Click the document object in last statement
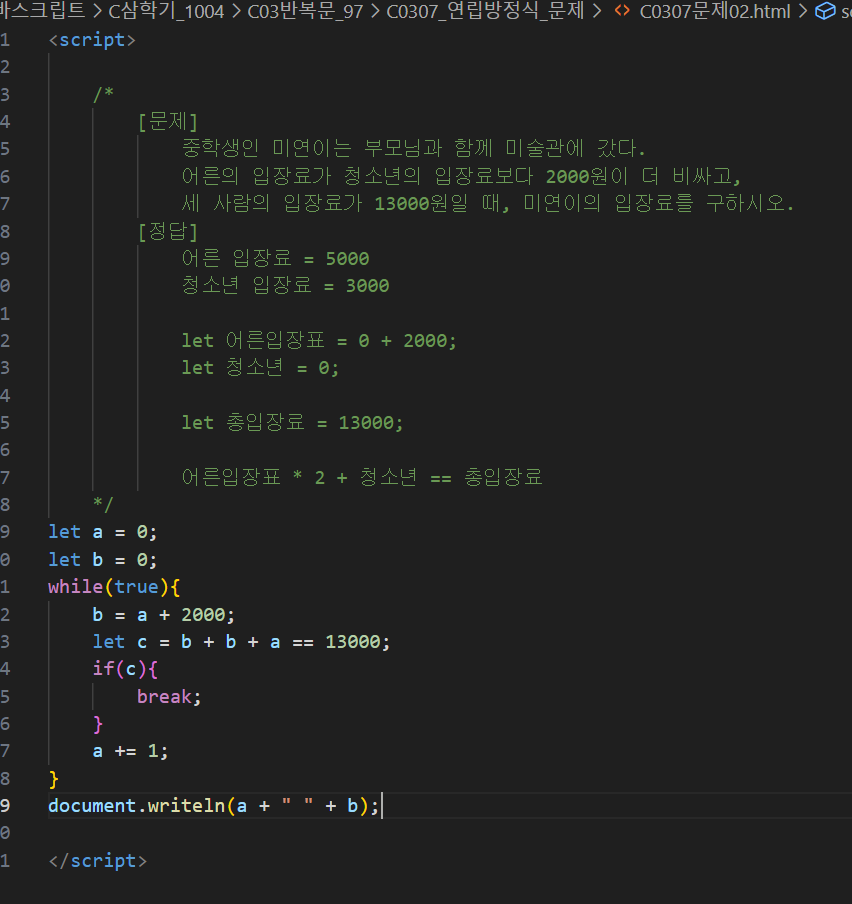852x904 pixels. pos(92,806)
